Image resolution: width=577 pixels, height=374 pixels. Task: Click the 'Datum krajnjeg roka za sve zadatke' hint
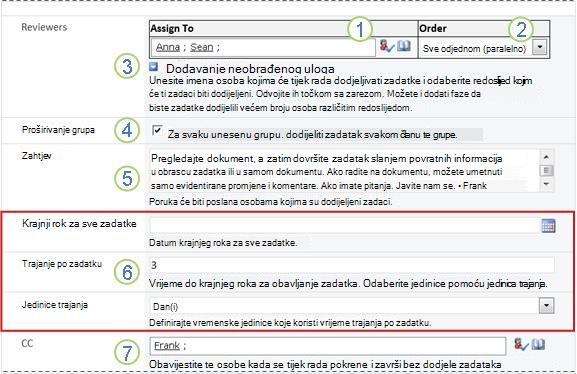(x=223, y=243)
